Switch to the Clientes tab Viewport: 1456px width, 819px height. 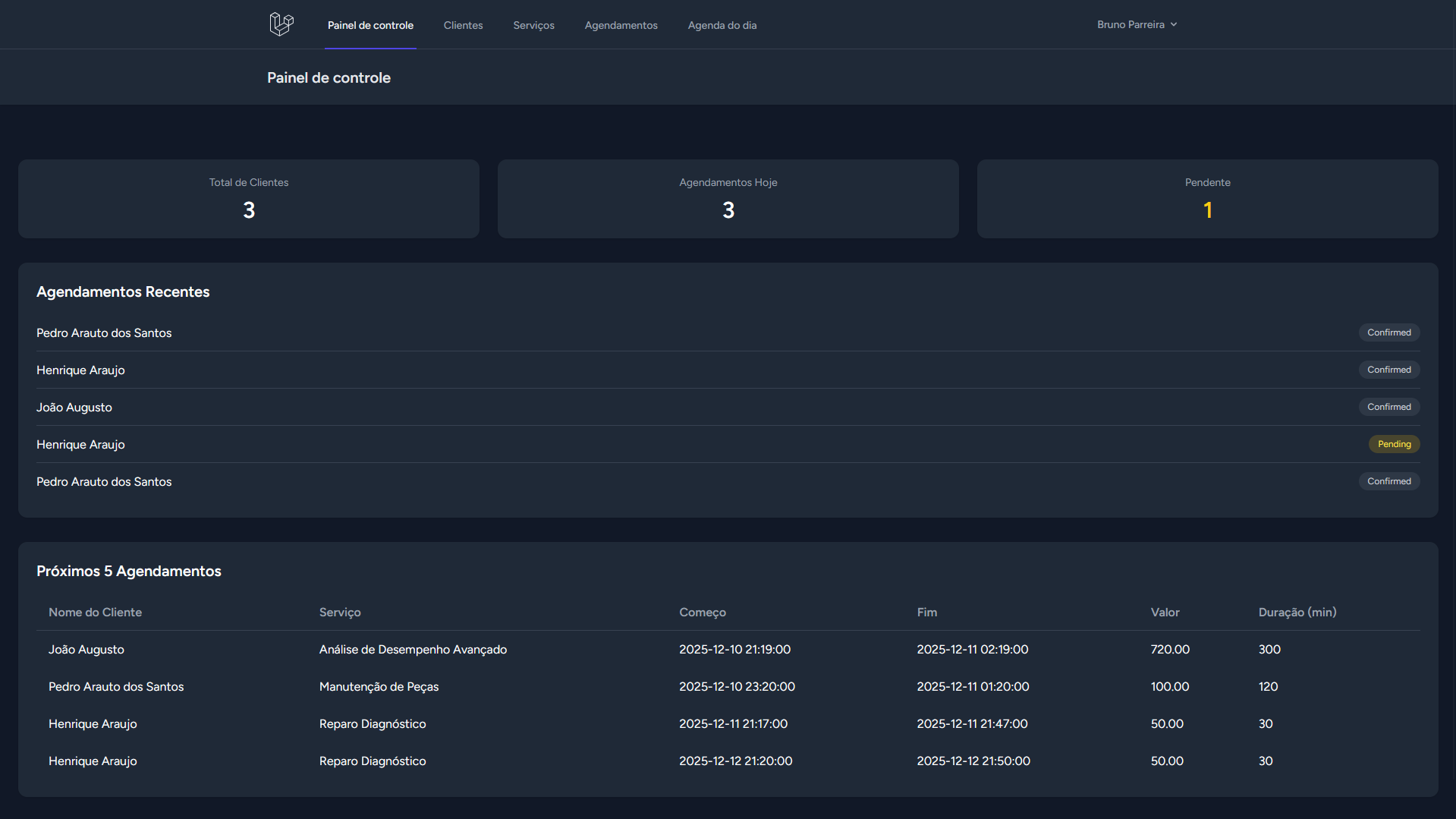point(463,24)
